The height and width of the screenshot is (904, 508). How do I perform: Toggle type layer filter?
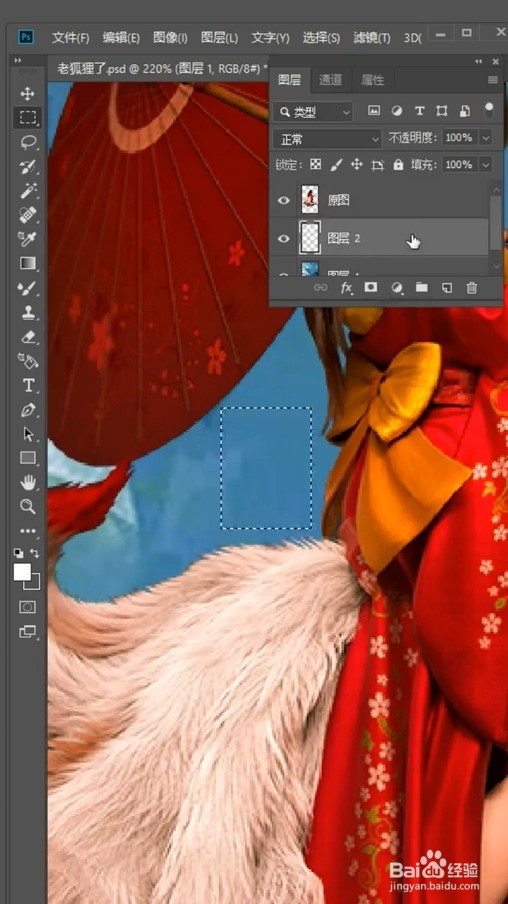point(419,111)
